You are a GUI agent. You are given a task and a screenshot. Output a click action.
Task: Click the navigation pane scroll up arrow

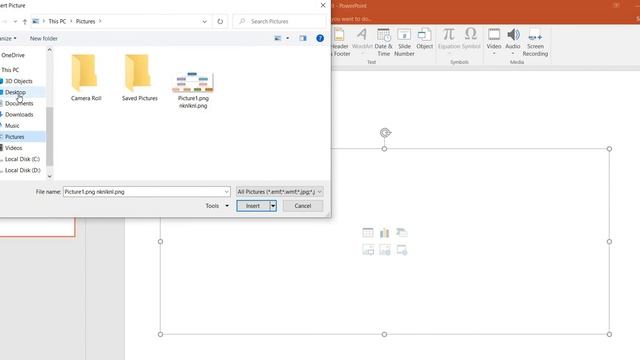(50, 50)
